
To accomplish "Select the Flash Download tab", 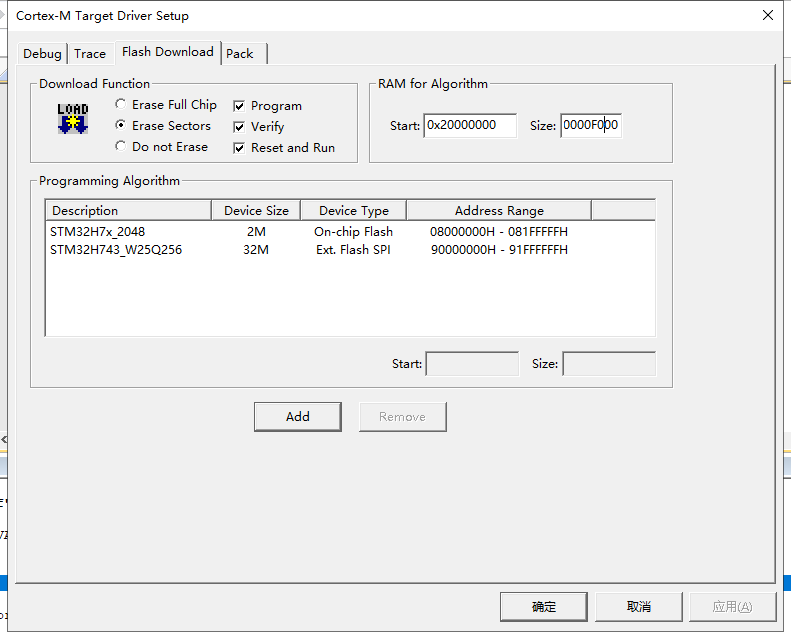I will click(x=167, y=52).
